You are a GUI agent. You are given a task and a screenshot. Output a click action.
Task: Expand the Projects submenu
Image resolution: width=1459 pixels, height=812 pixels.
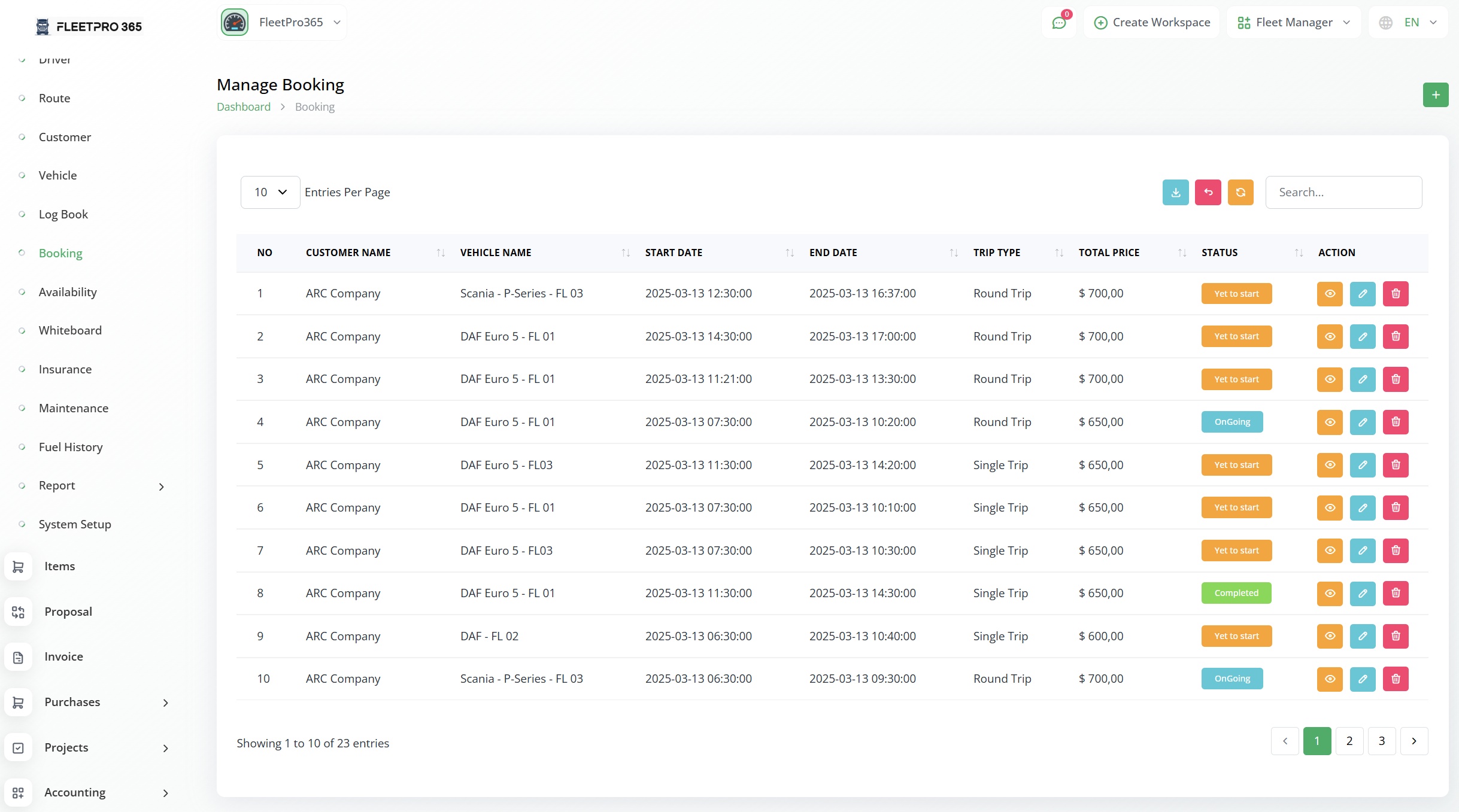pyautogui.click(x=166, y=748)
